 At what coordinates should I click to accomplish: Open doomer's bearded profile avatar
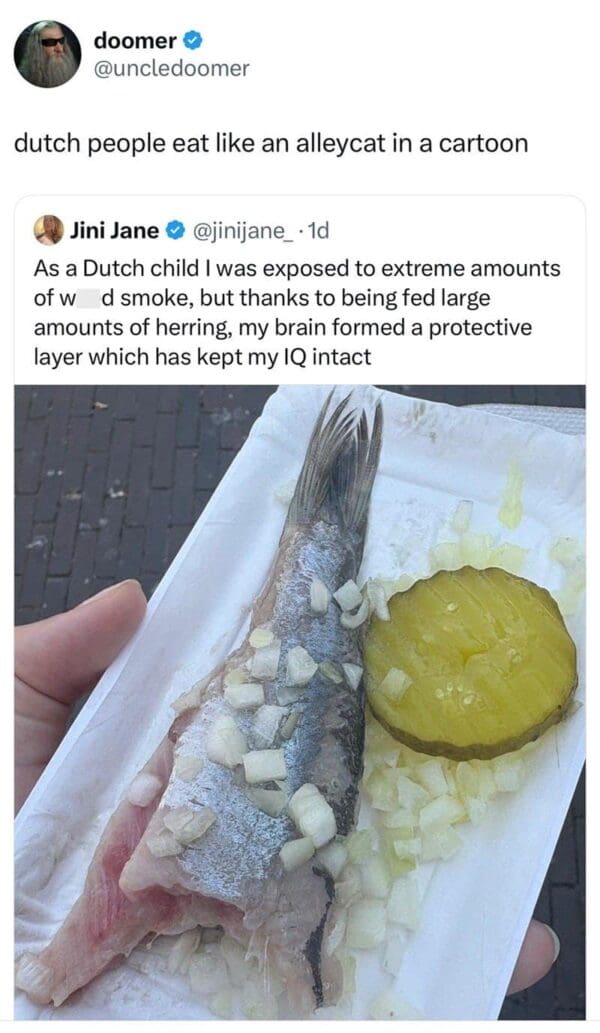pos(47,53)
